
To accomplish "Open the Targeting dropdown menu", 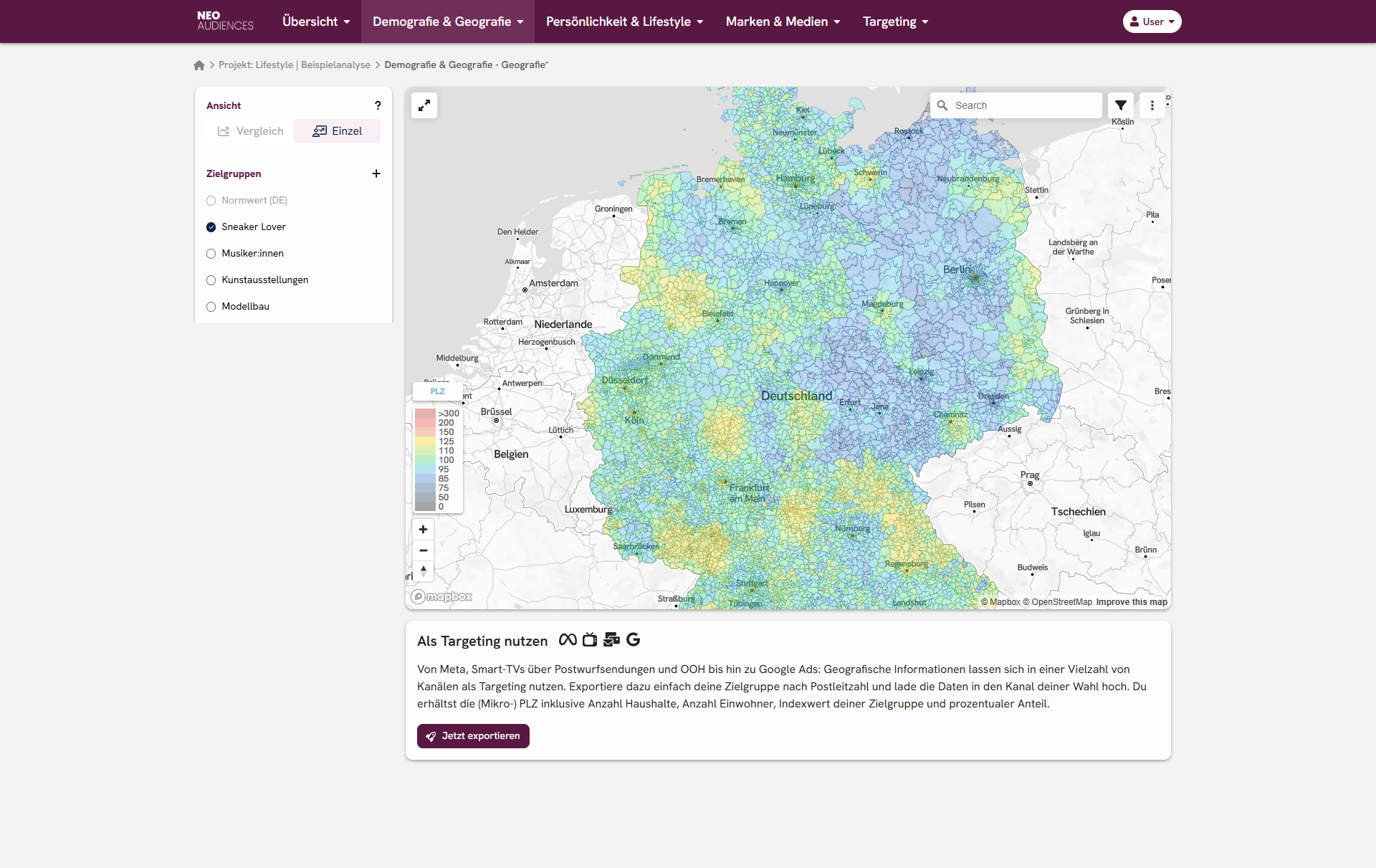I will click(895, 22).
